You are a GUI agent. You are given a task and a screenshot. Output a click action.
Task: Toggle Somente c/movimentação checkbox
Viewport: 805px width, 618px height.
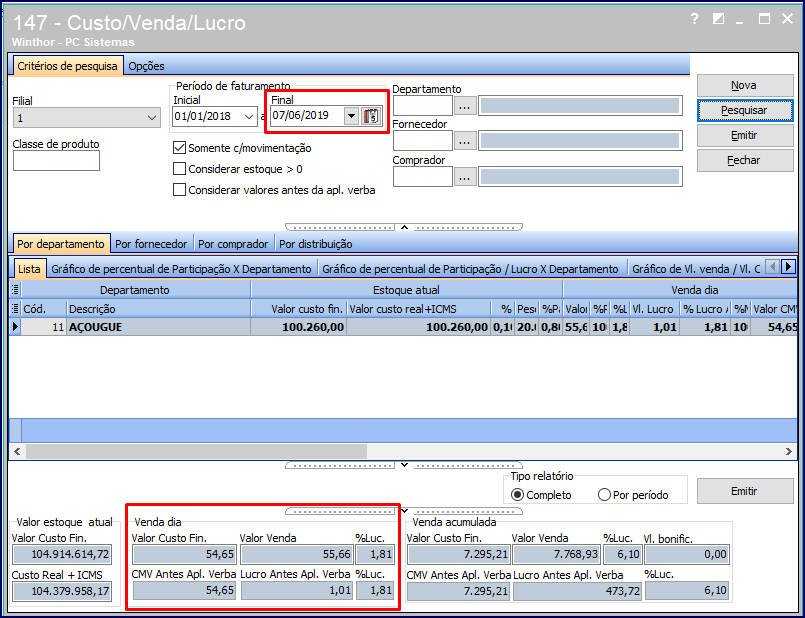click(x=179, y=148)
